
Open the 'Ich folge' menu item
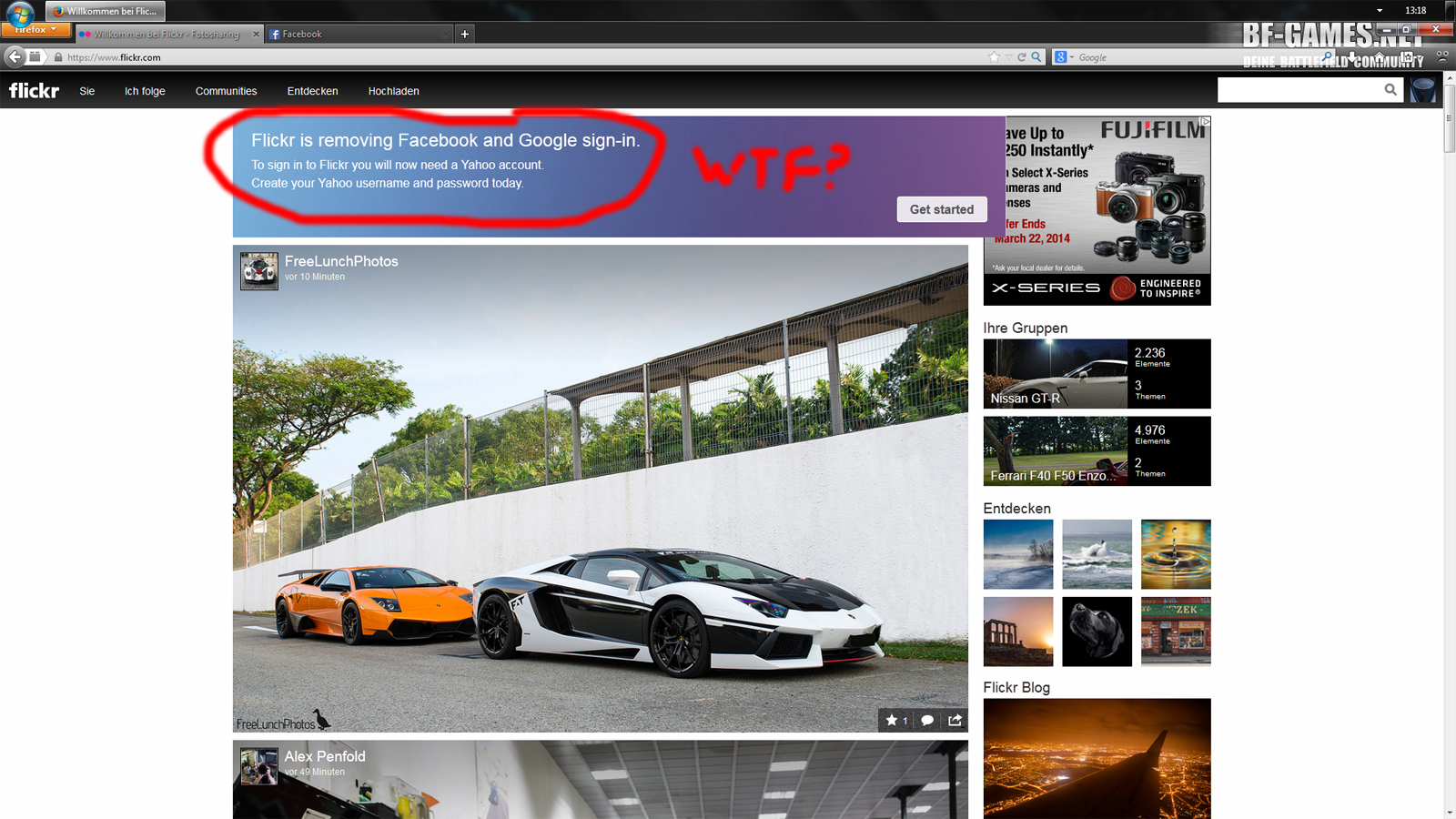point(145,91)
